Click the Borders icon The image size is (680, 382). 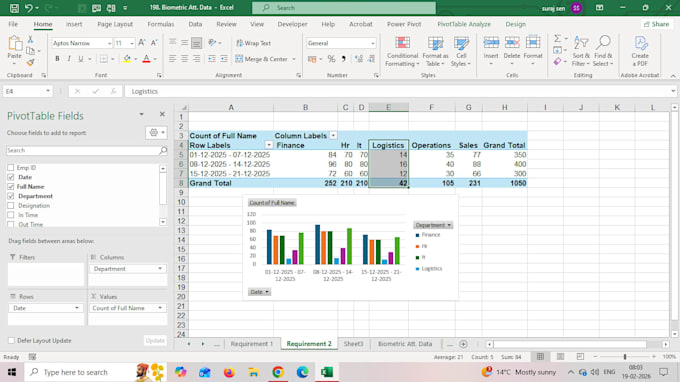coord(104,59)
